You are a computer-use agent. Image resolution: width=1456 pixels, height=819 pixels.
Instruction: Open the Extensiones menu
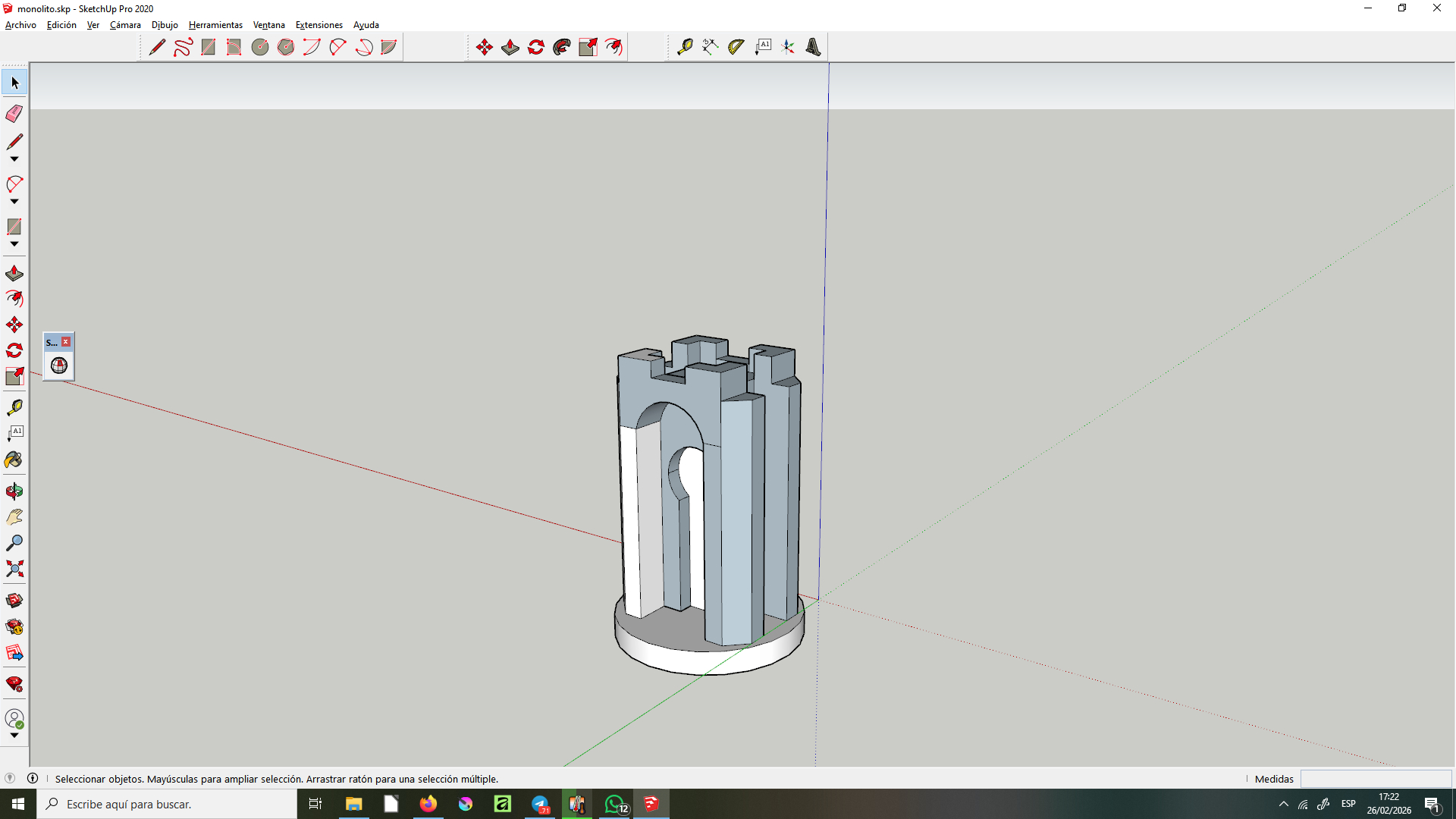point(318,25)
